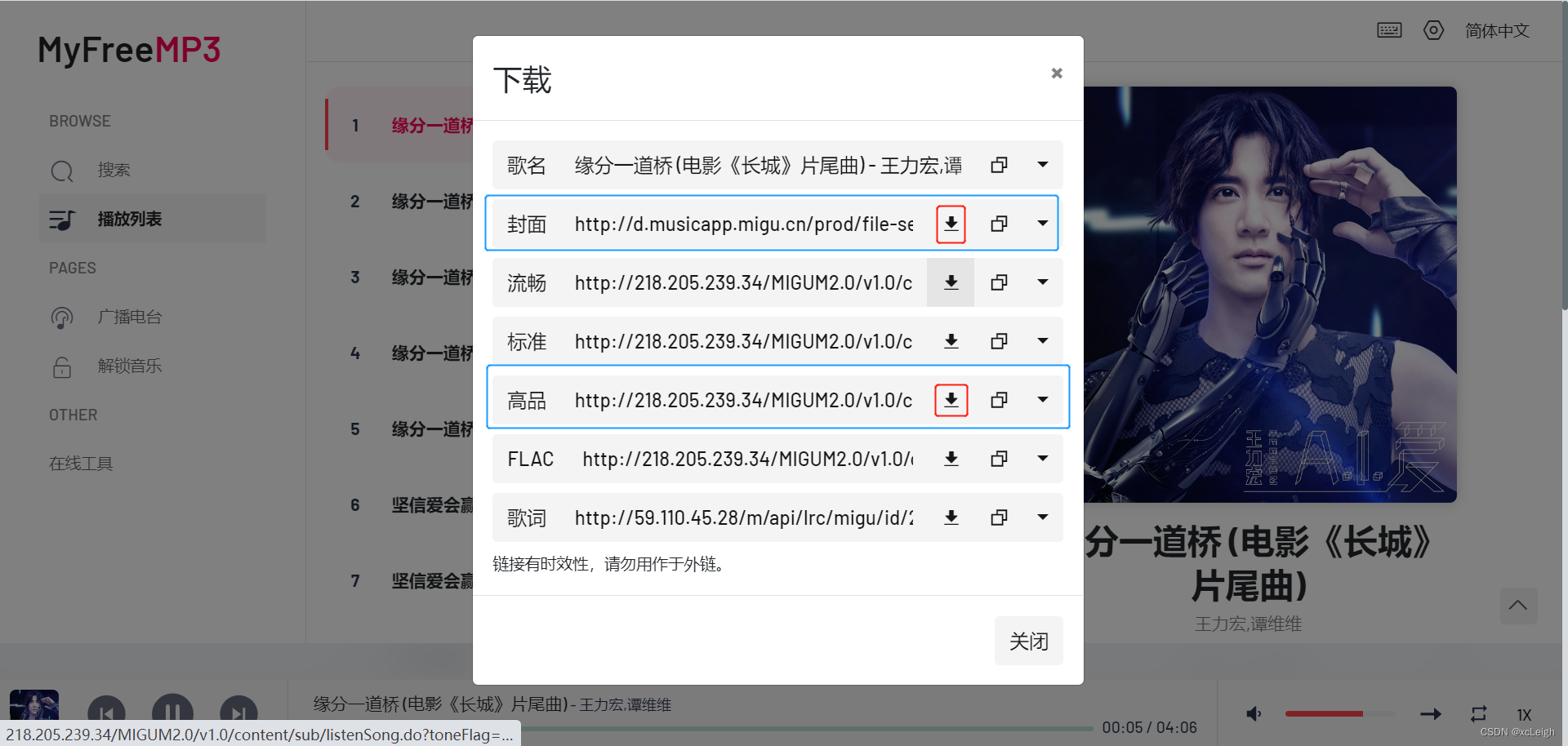Copy the 流畅 link

click(x=998, y=282)
